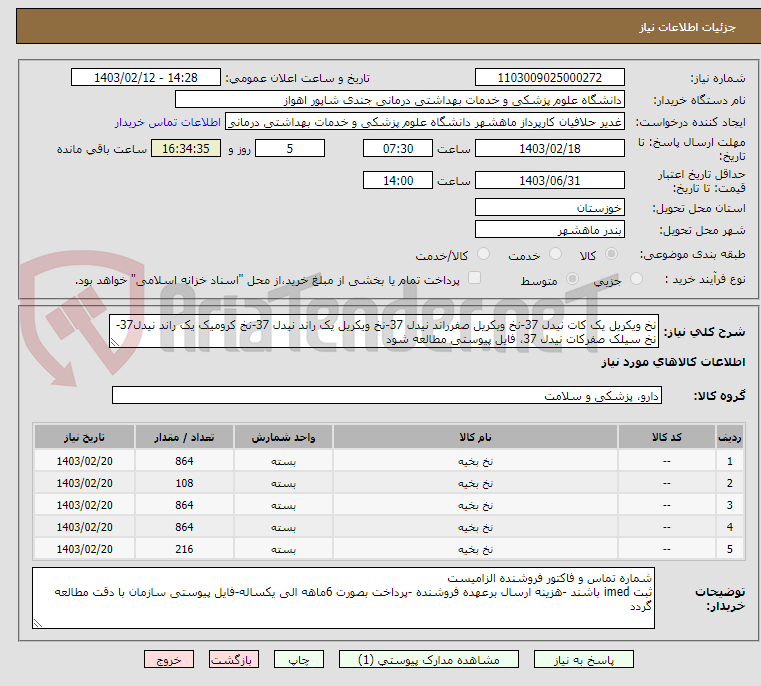Click the general description text area شرح کلی نیاز
This screenshot has height=686, width=761.
point(384,332)
